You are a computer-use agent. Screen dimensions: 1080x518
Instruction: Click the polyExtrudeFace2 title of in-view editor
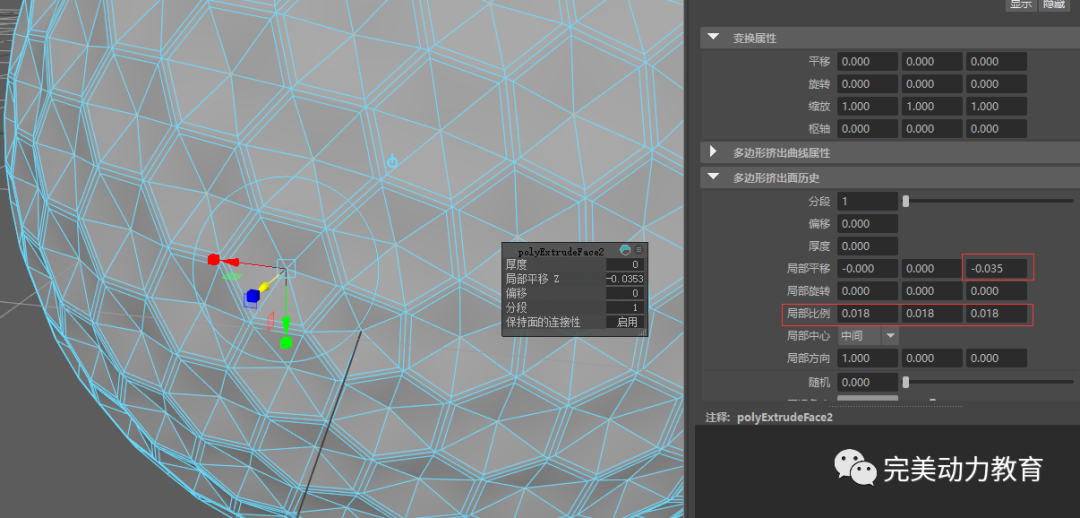click(x=561, y=251)
